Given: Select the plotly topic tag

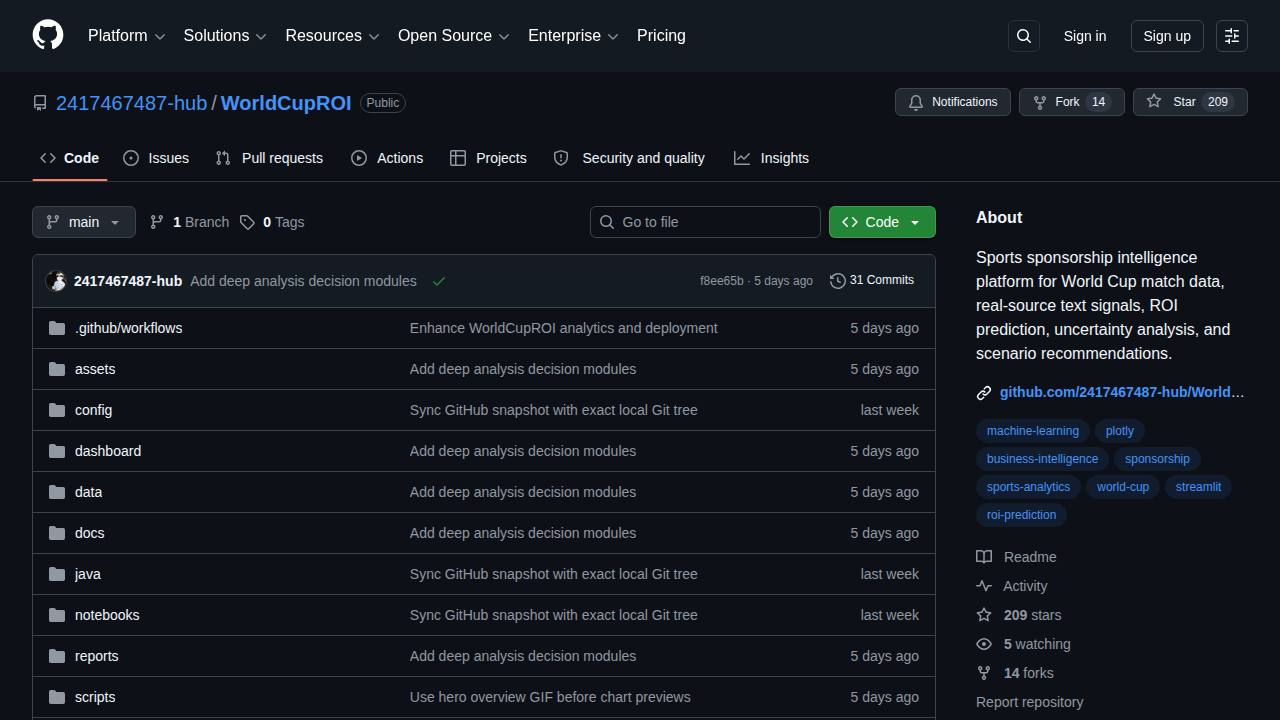Looking at the screenshot, I should pyautogui.click(x=1120, y=431).
